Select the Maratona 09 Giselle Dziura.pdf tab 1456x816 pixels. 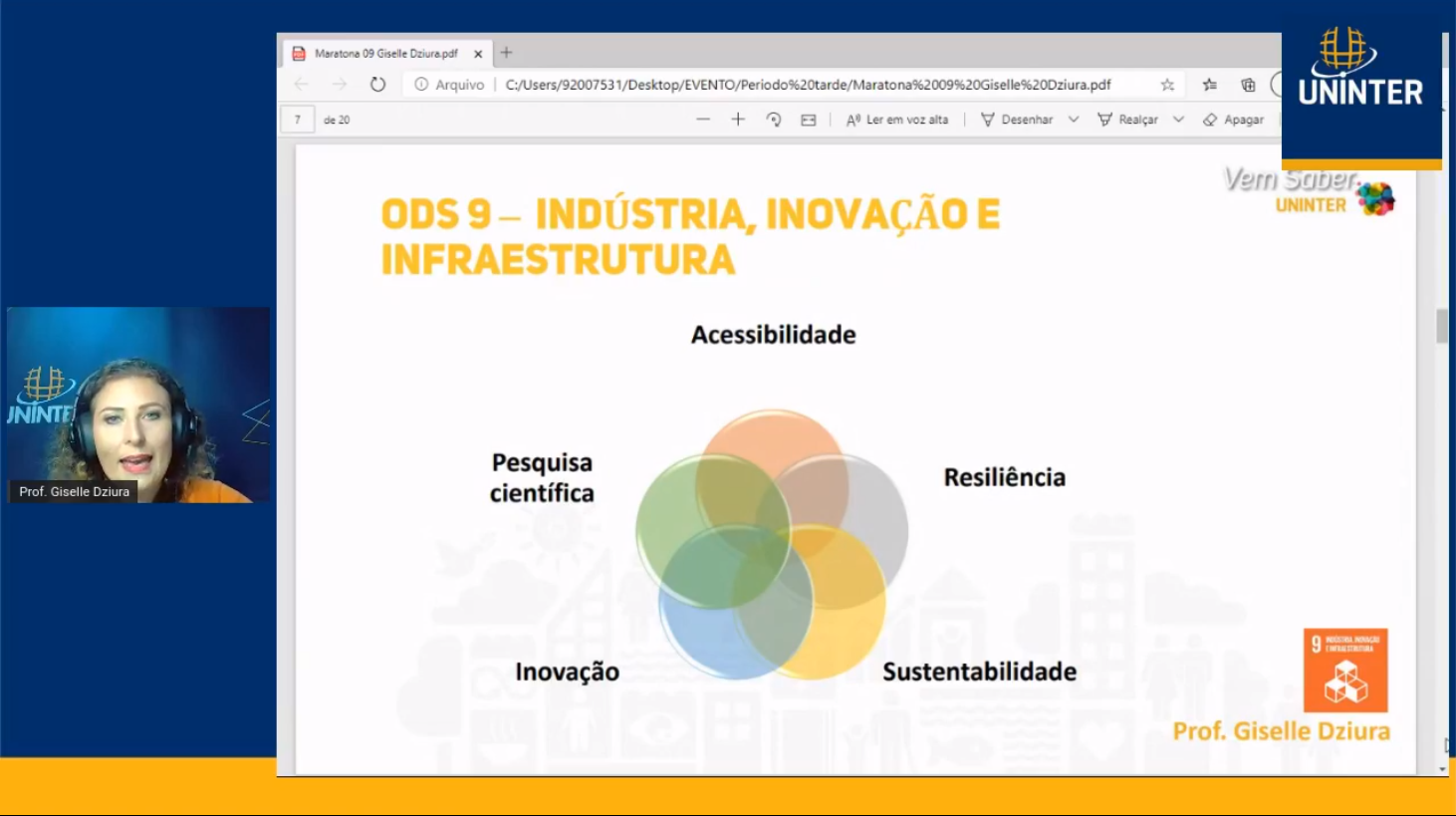click(385, 54)
